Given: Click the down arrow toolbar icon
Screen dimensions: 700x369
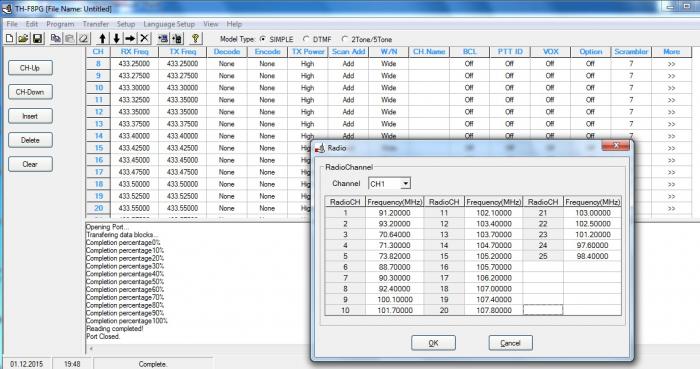Looking at the screenshot, I should tap(117, 39).
